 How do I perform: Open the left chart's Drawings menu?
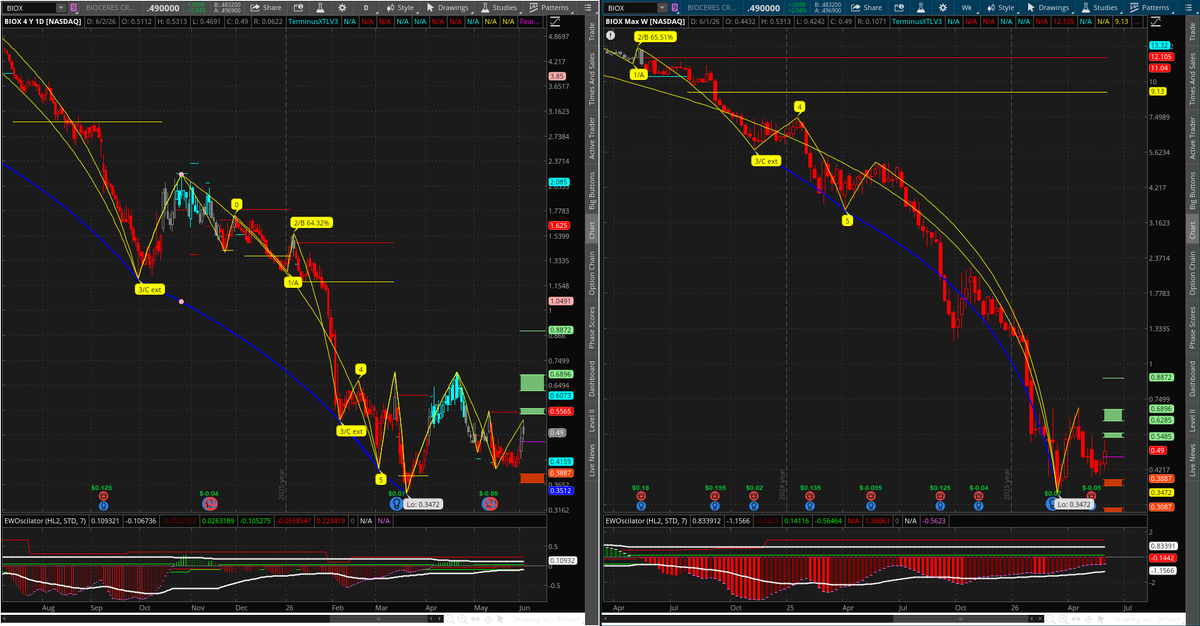click(x=447, y=8)
